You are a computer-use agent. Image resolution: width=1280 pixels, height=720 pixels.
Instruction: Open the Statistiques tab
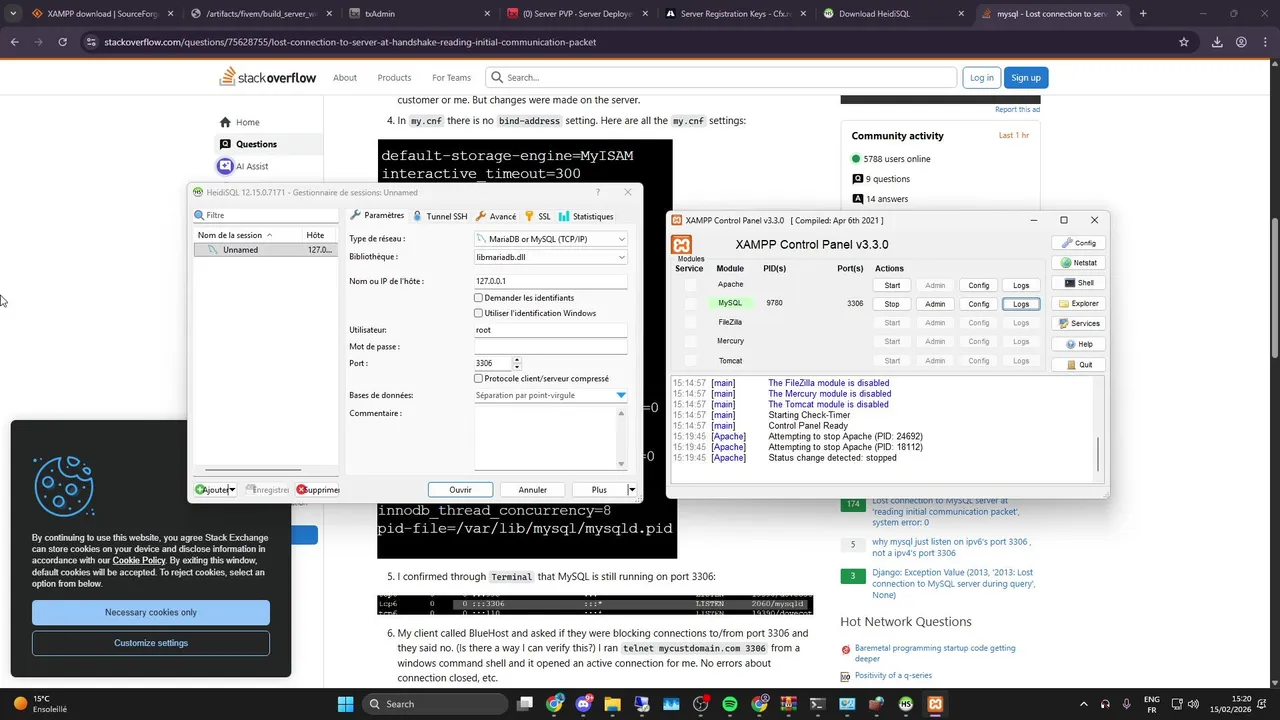tap(586, 216)
